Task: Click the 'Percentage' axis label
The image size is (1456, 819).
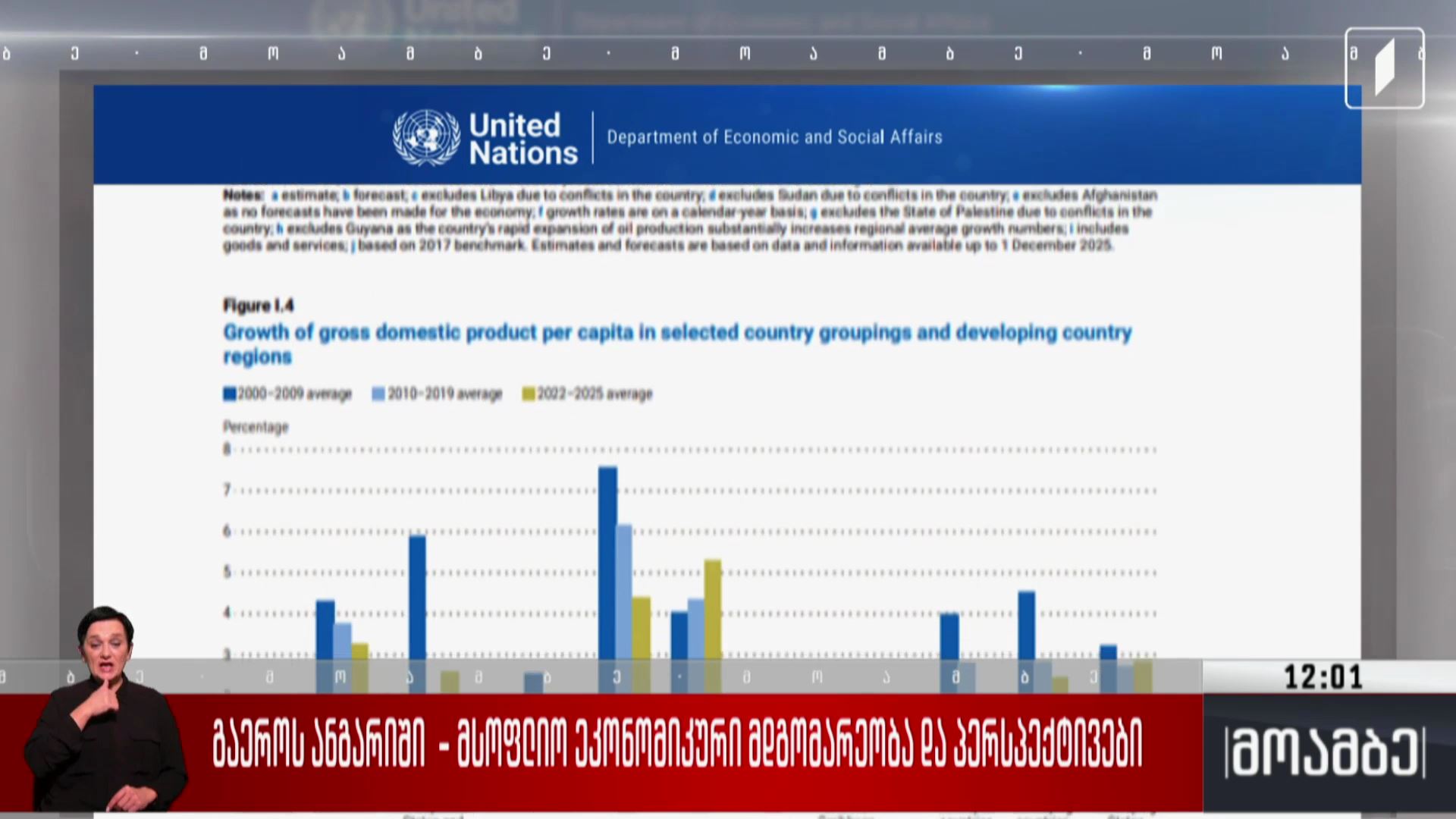Action: 256,427
